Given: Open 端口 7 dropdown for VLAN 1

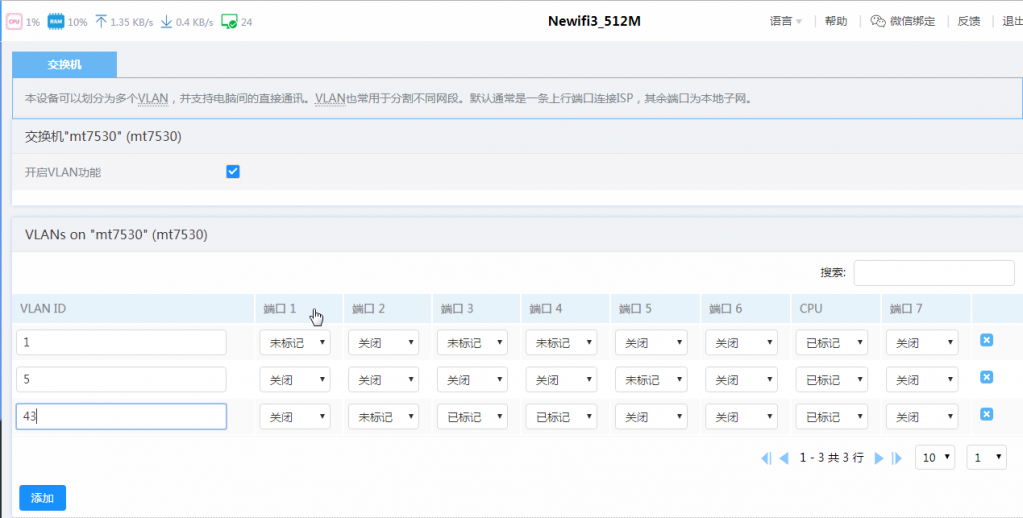Looking at the screenshot, I should coord(922,342).
